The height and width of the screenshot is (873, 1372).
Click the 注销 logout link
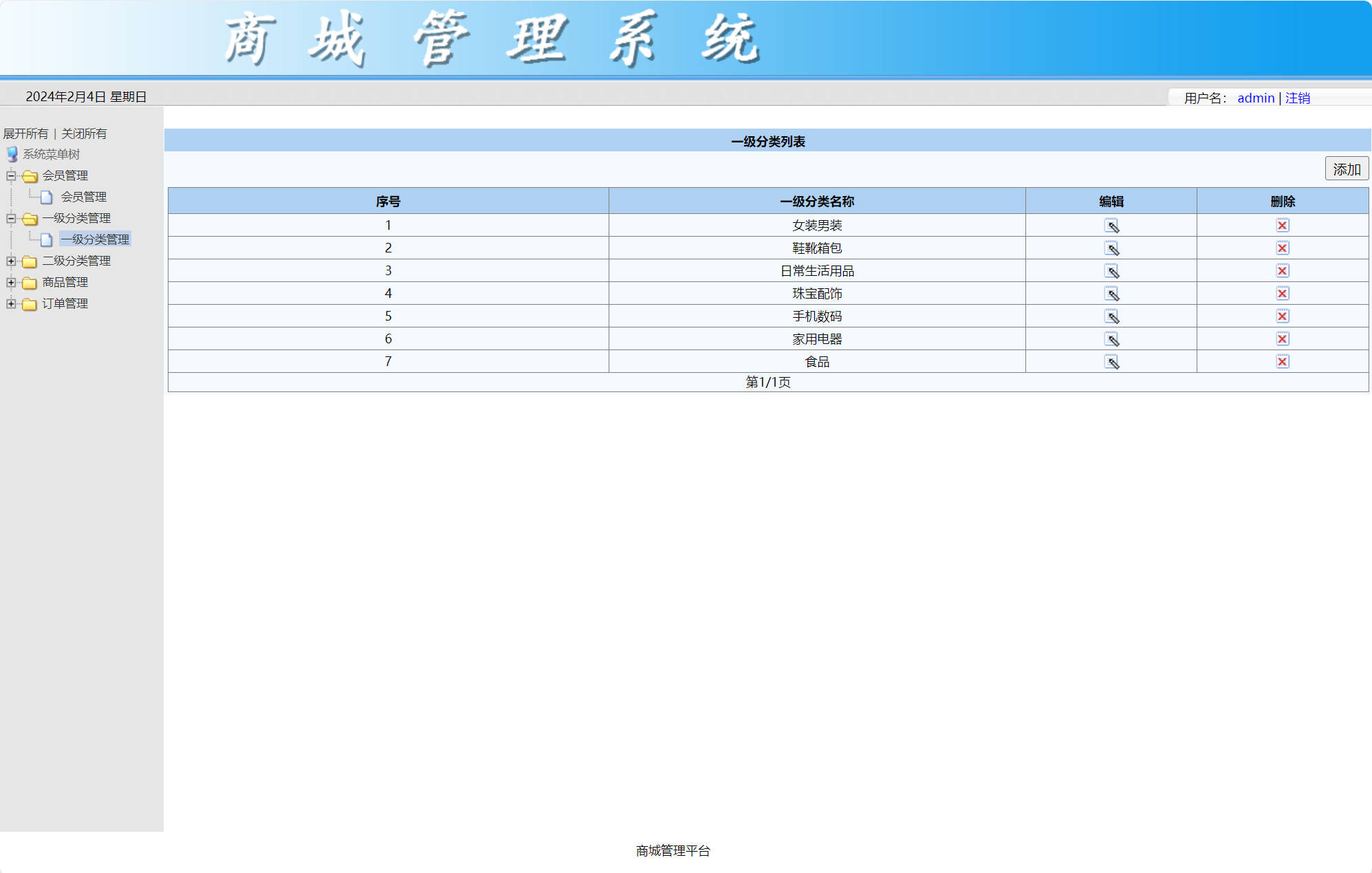coord(1297,98)
